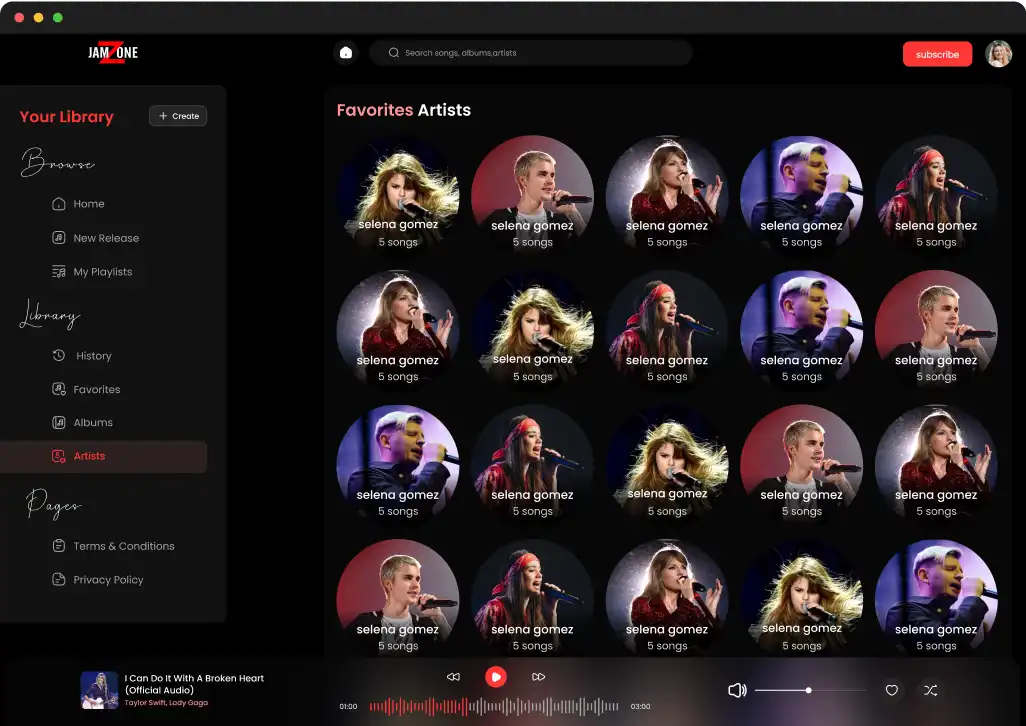Viewport: 1026px width, 726px height.
Task: Adjust the volume slider
Action: click(810, 690)
